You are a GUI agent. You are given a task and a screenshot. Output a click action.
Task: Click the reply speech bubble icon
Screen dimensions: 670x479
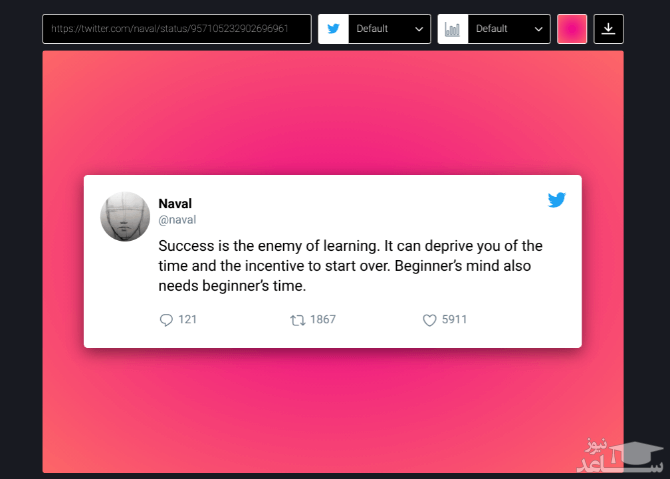[x=166, y=320]
